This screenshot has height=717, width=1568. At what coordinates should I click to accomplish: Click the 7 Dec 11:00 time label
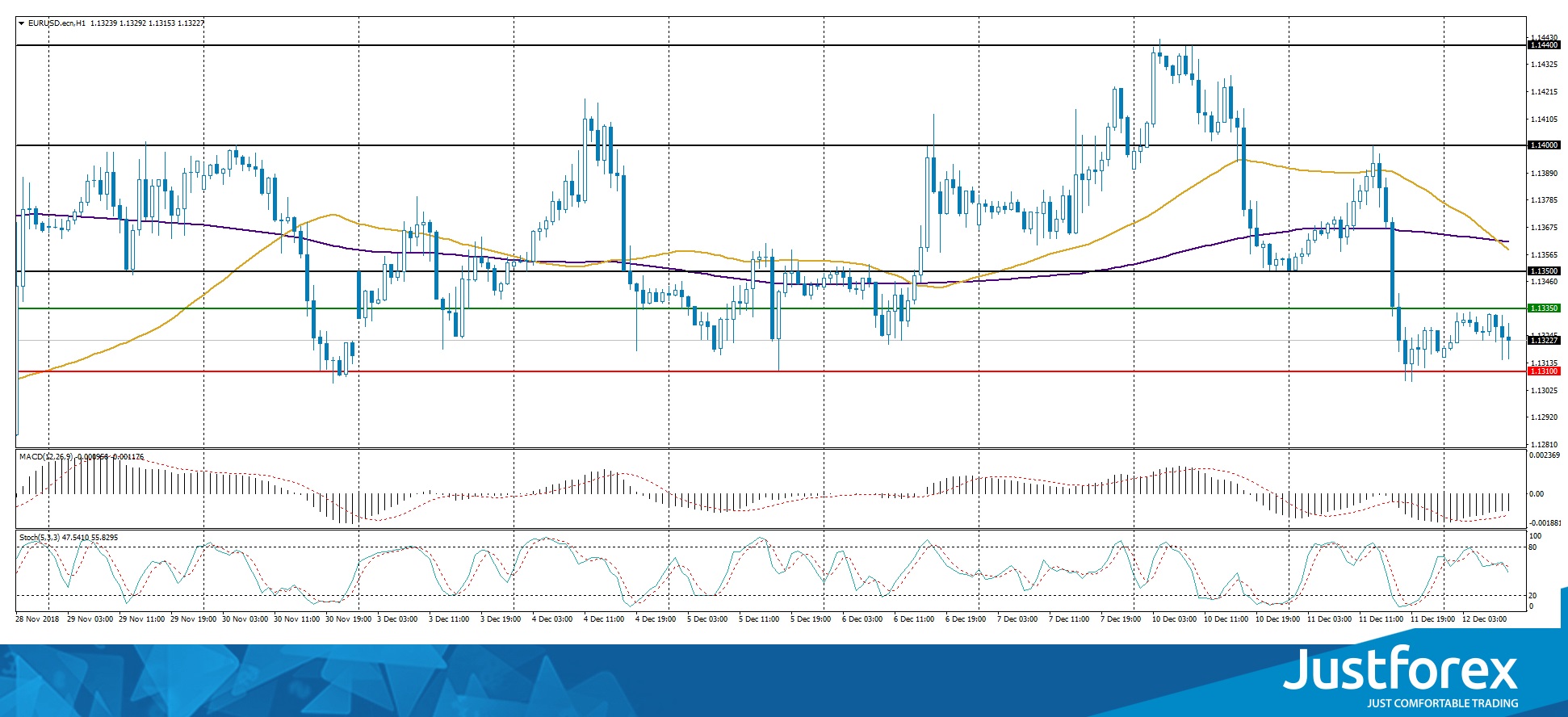point(1069,619)
